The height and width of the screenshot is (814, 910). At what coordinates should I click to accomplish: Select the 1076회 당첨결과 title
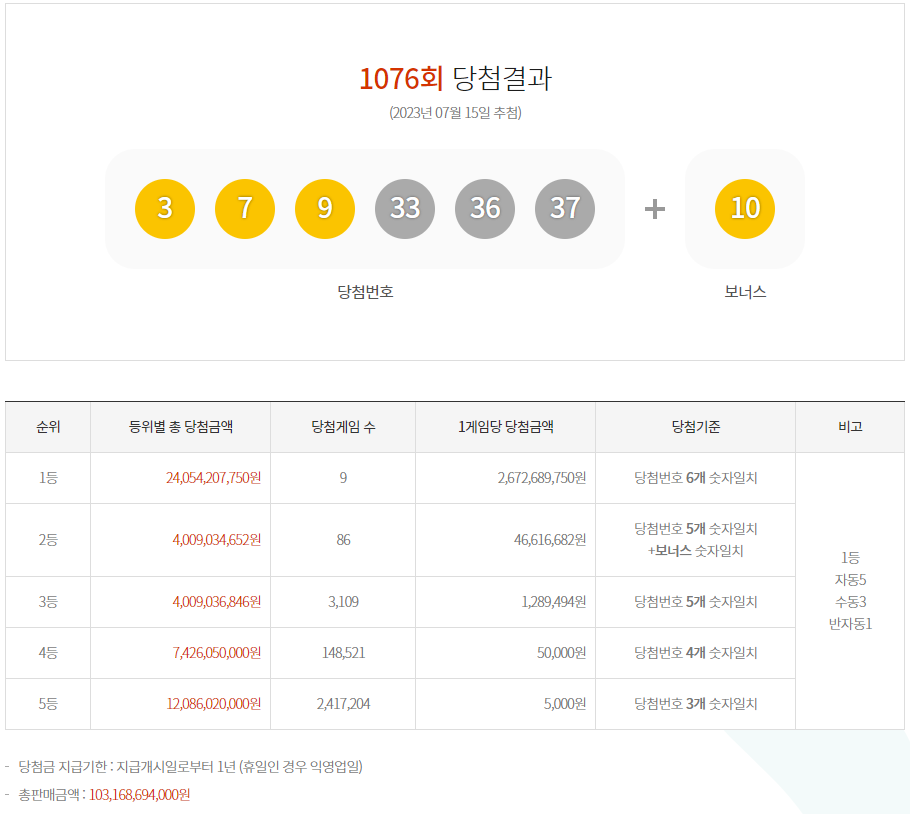(456, 78)
